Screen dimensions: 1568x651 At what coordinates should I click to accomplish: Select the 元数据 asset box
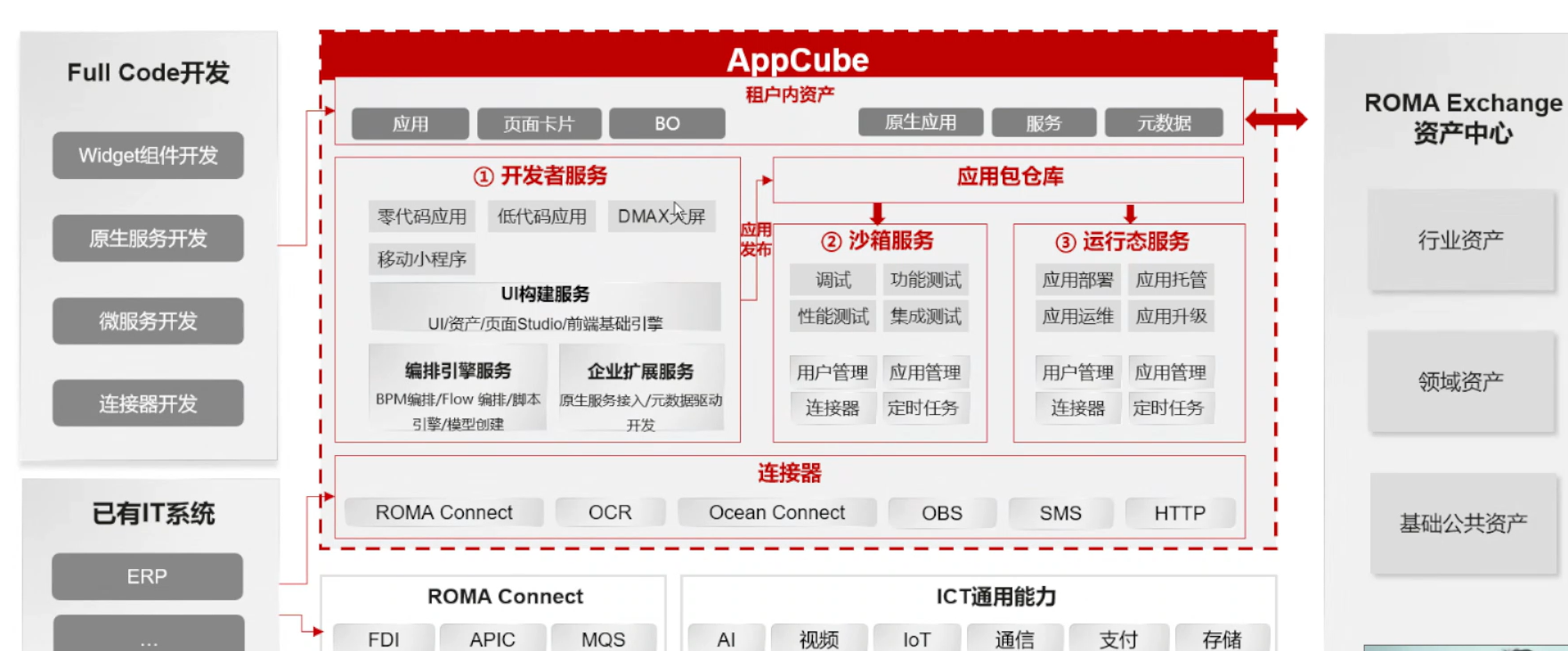pyautogui.click(x=1164, y=123)
